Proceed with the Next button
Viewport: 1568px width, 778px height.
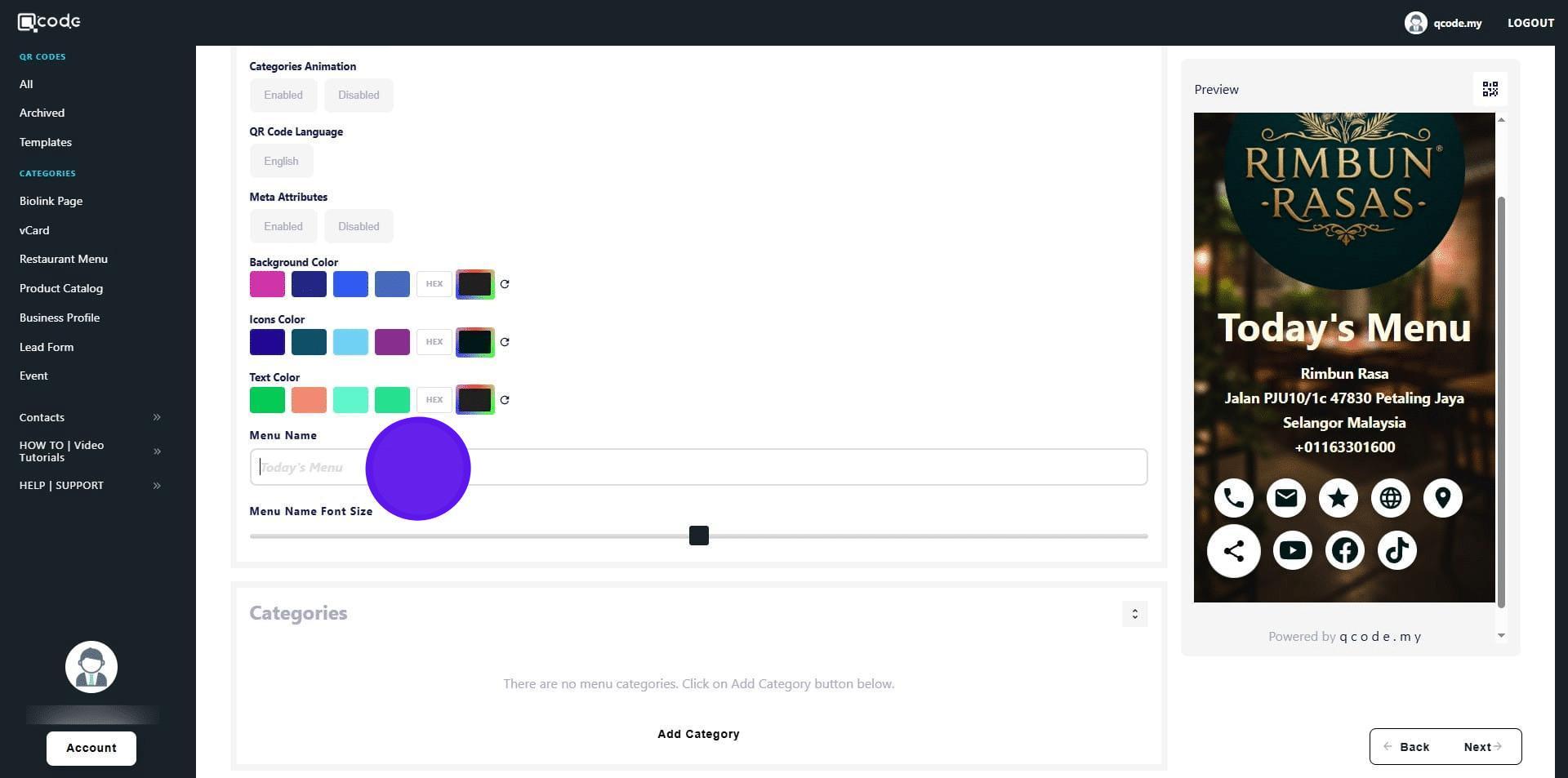coord(1482,747)
